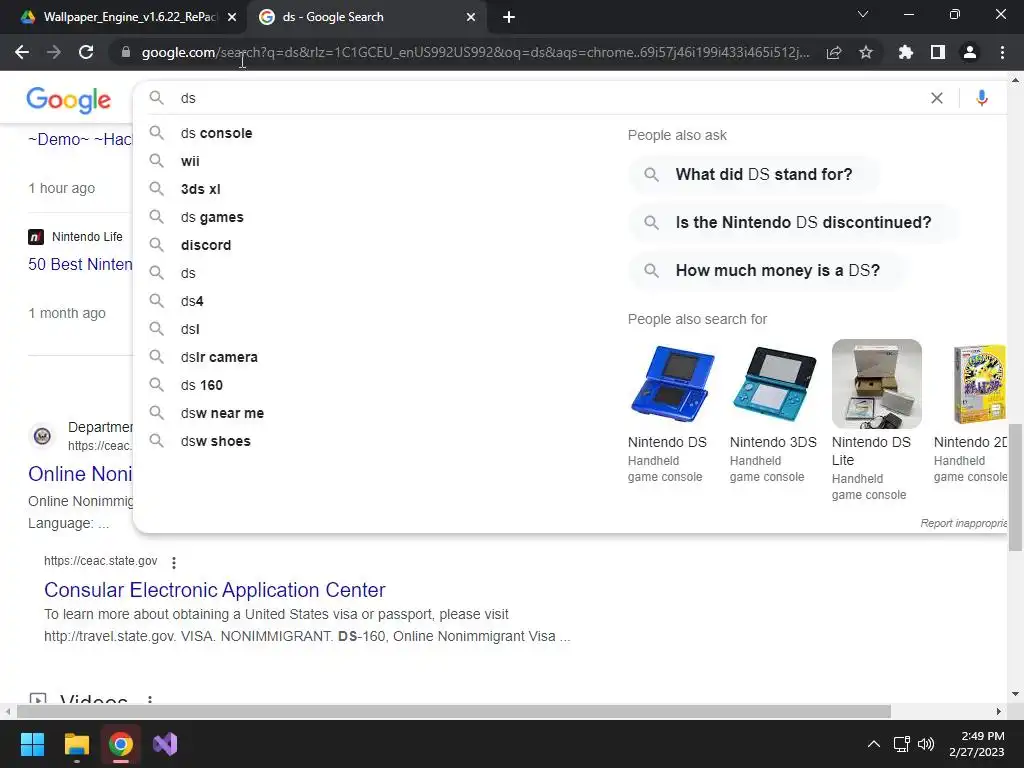Open Nintendo DS console thumbnail
Viewport: 1024px width, 768px height.
[x=673, y=384]
